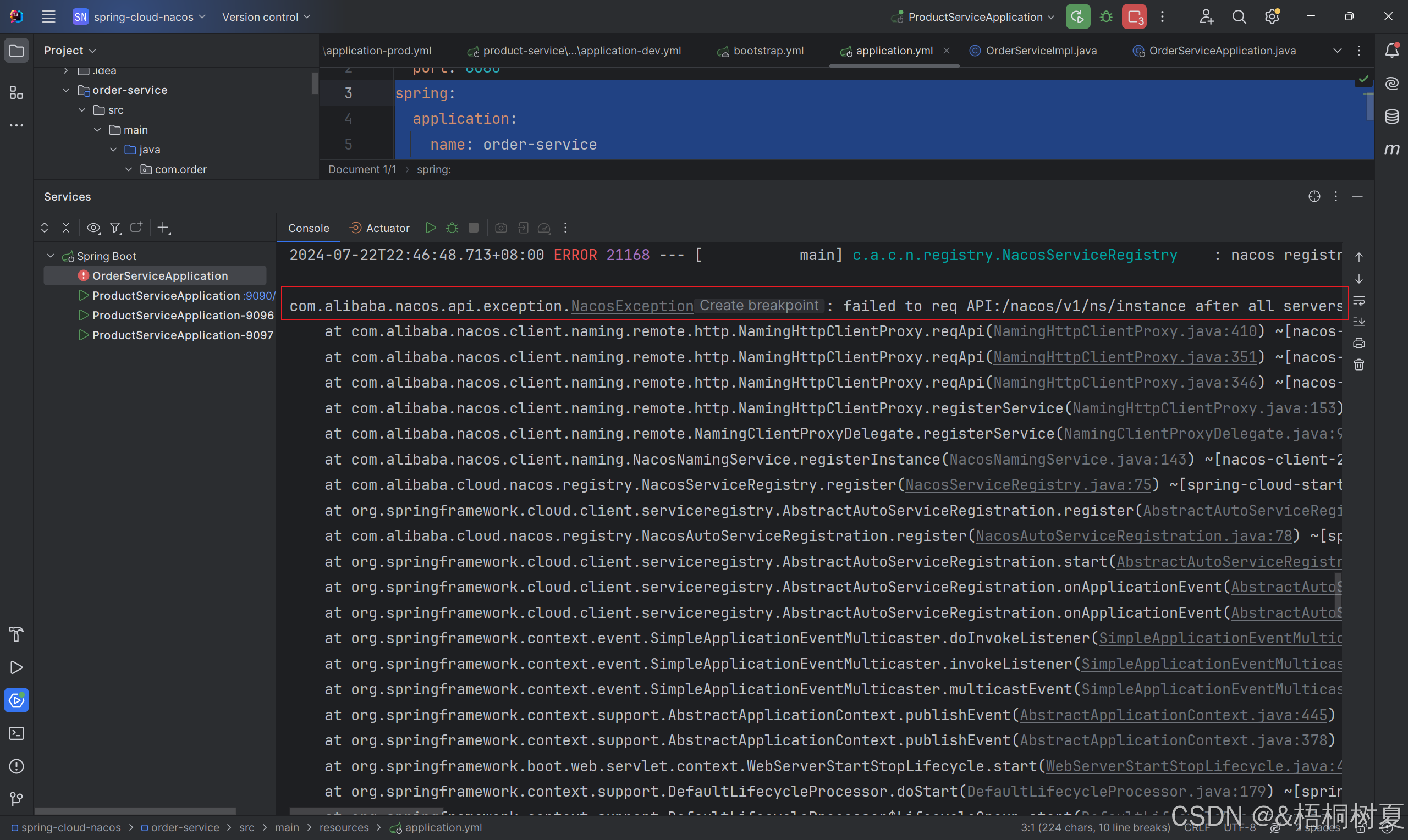1408x840 pixels.
Task: Print console output
Action: (x=1358, y=343)
